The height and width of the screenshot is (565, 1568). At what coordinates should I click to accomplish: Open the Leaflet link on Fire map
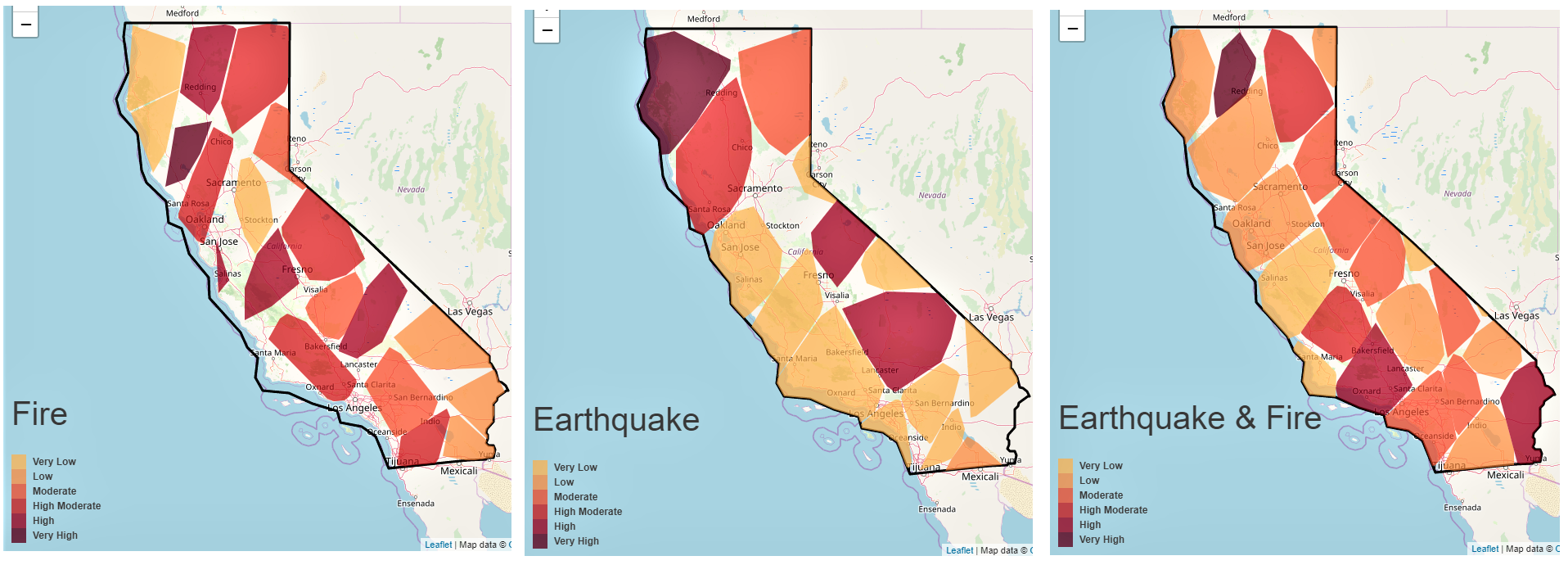(x=438, y=545)
